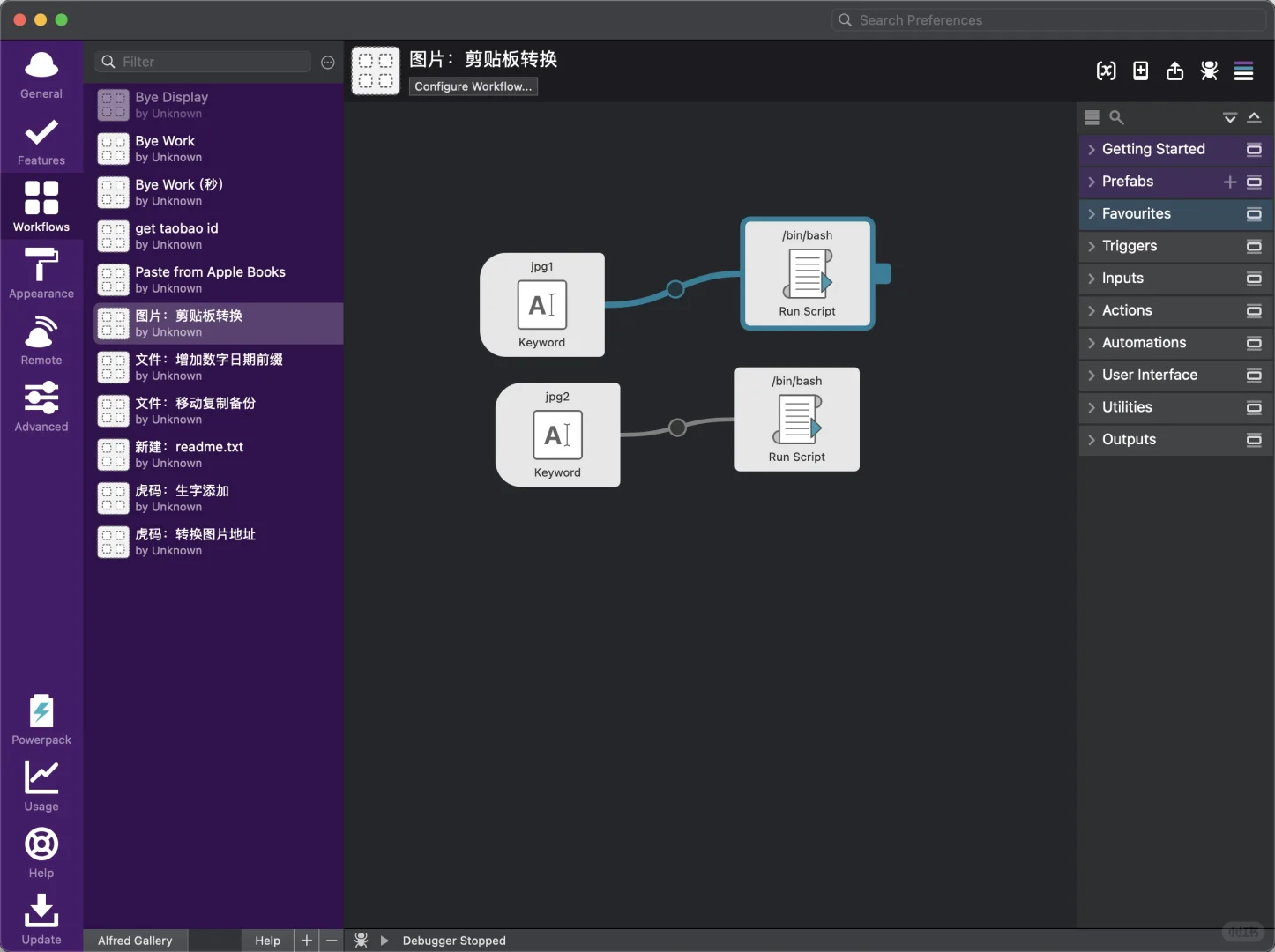The width and height of the screenshot is (1275, 952).
Task: Remove workflow with the minus button
Action: (332, 941)
